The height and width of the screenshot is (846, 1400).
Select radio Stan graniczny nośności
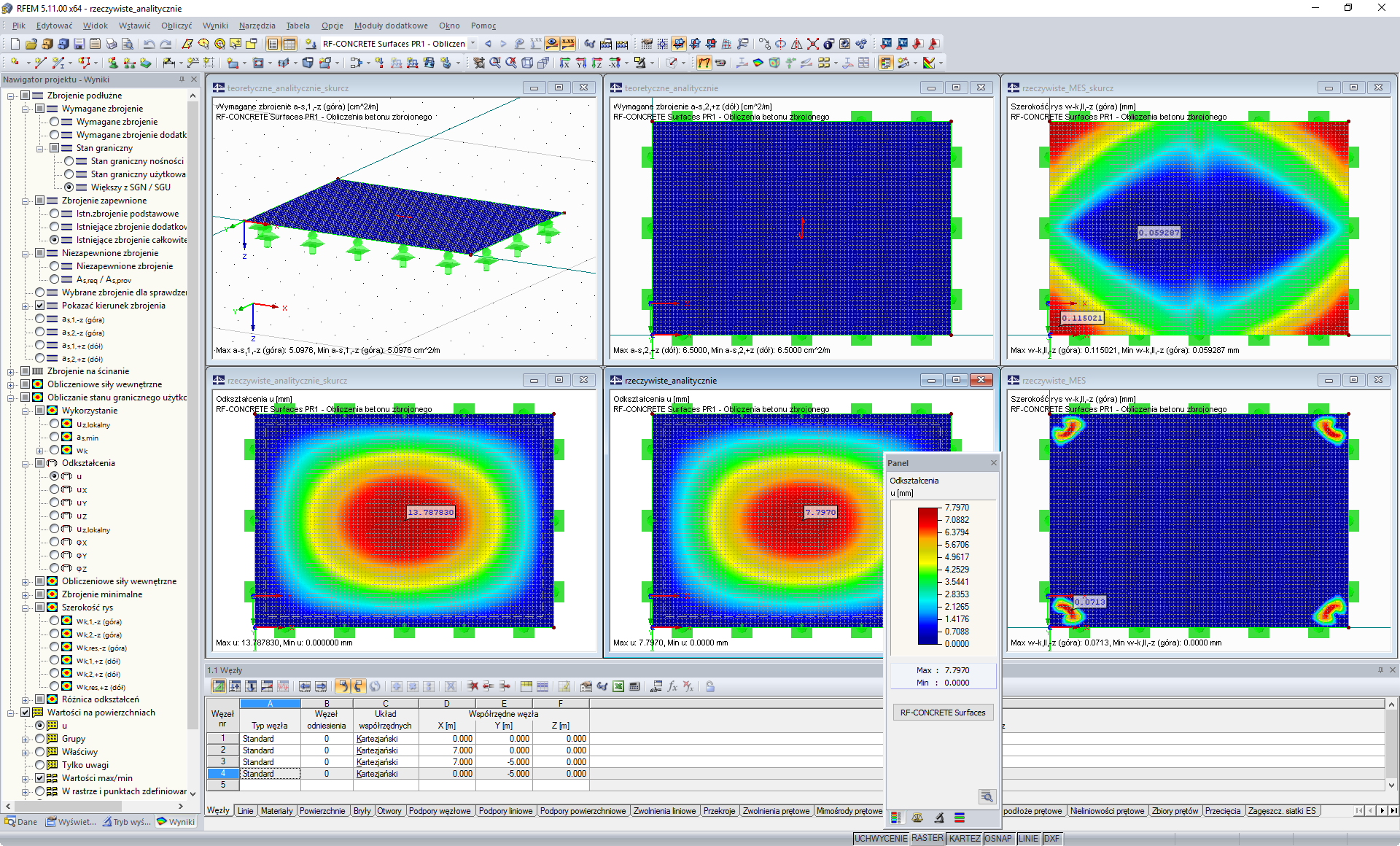[69, 161]
